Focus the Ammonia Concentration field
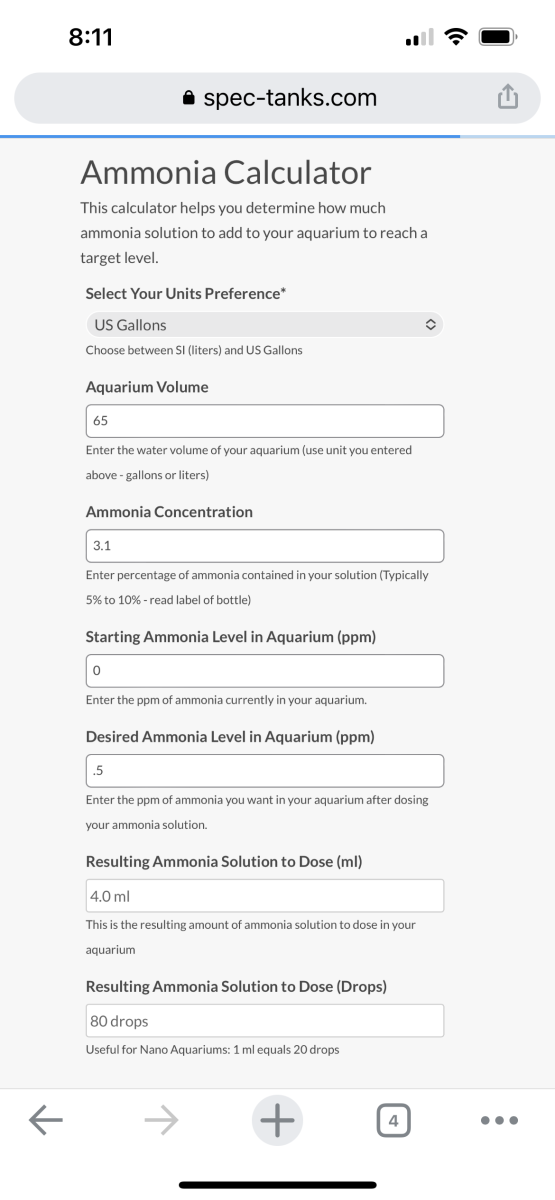Screen dimensions: 555x1200 264,546
